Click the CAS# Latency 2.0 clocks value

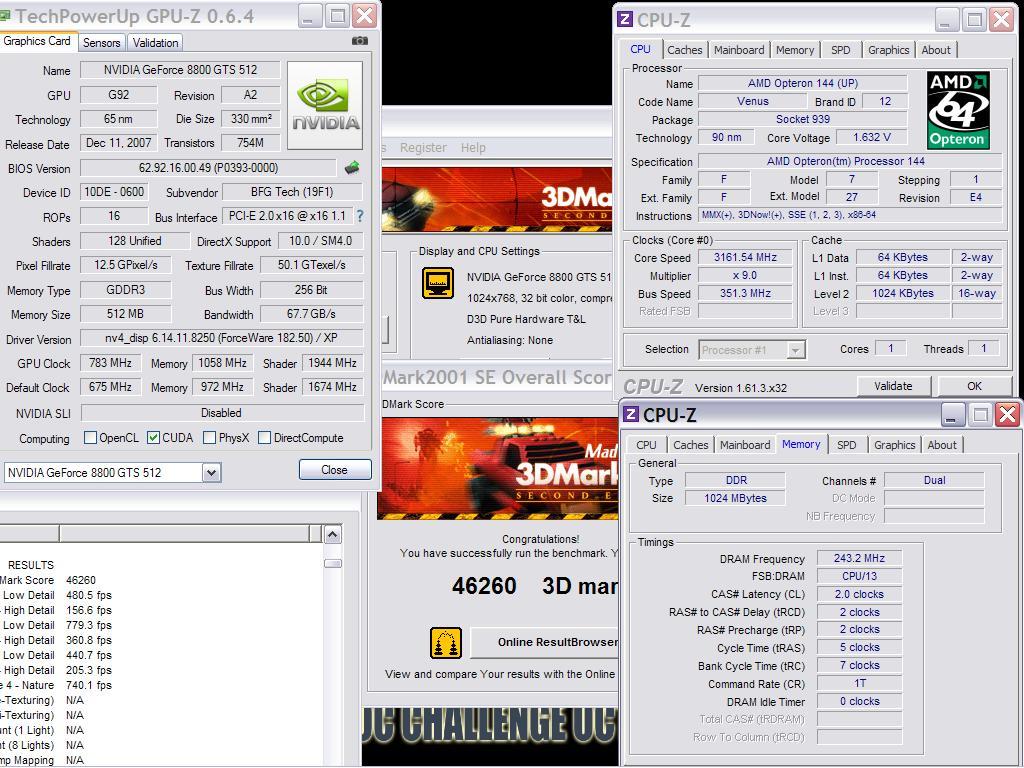pyautogui.click(x=859, y=594)
